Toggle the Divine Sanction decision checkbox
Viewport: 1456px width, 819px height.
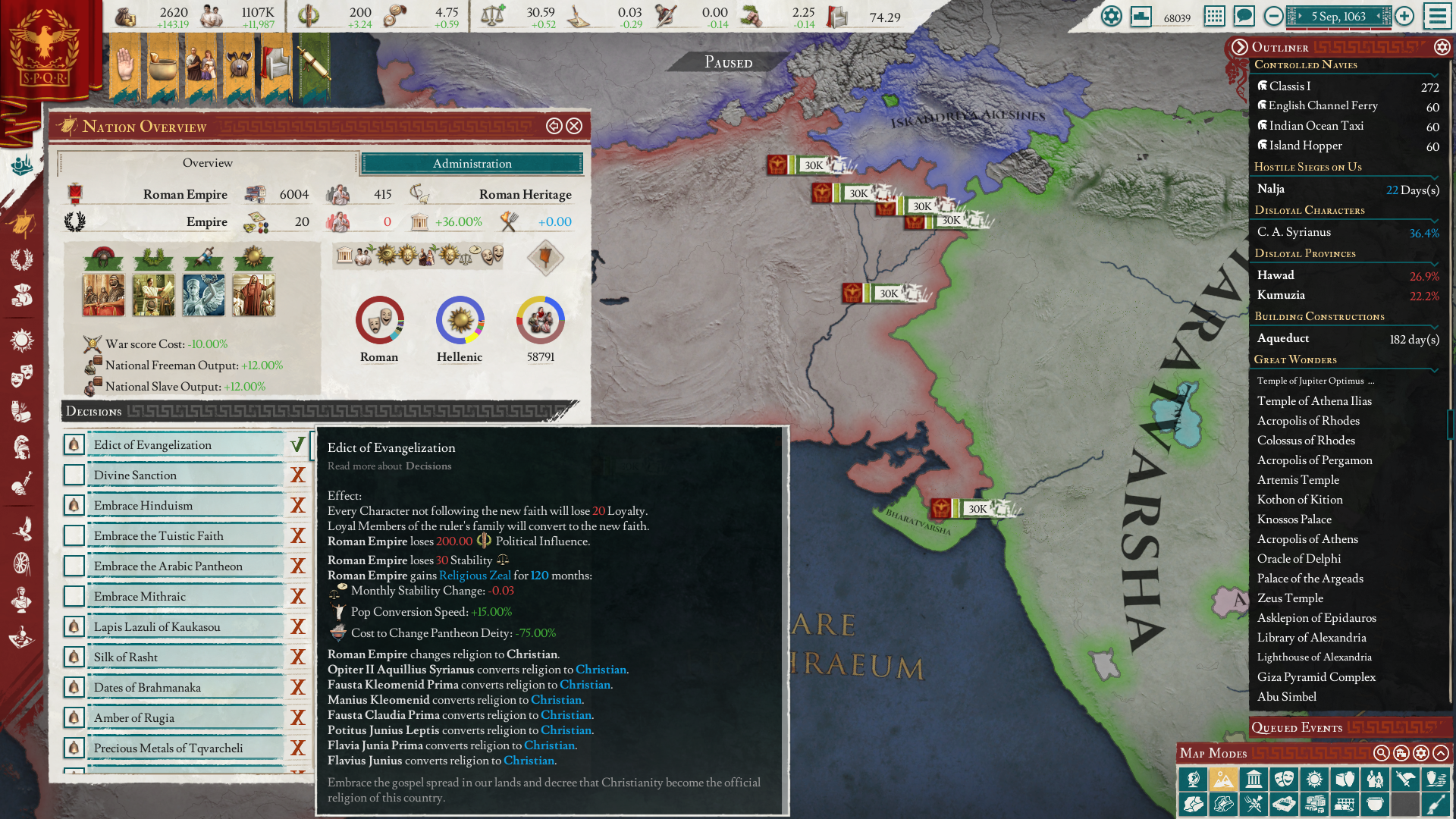[74, 475]
